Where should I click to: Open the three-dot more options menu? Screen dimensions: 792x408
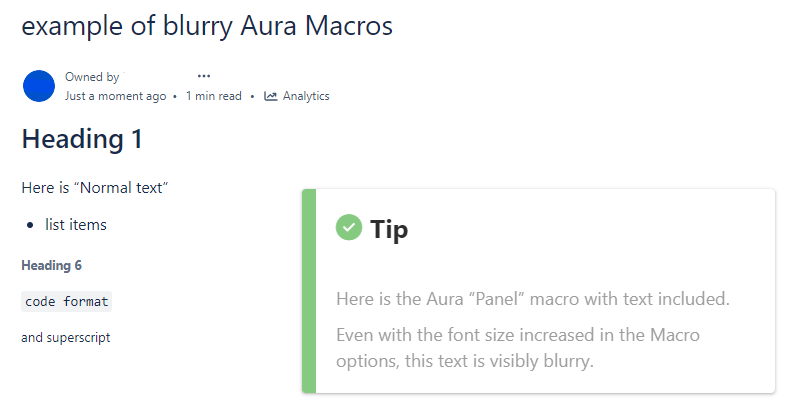click(x=204, y=76)
